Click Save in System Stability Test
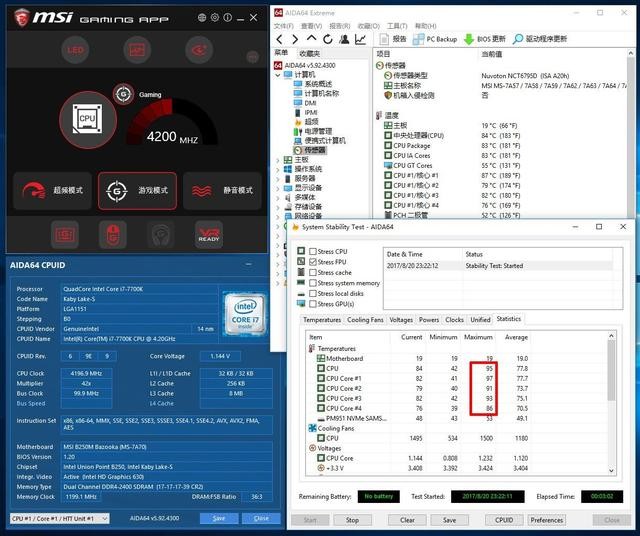 click(449, 520)
